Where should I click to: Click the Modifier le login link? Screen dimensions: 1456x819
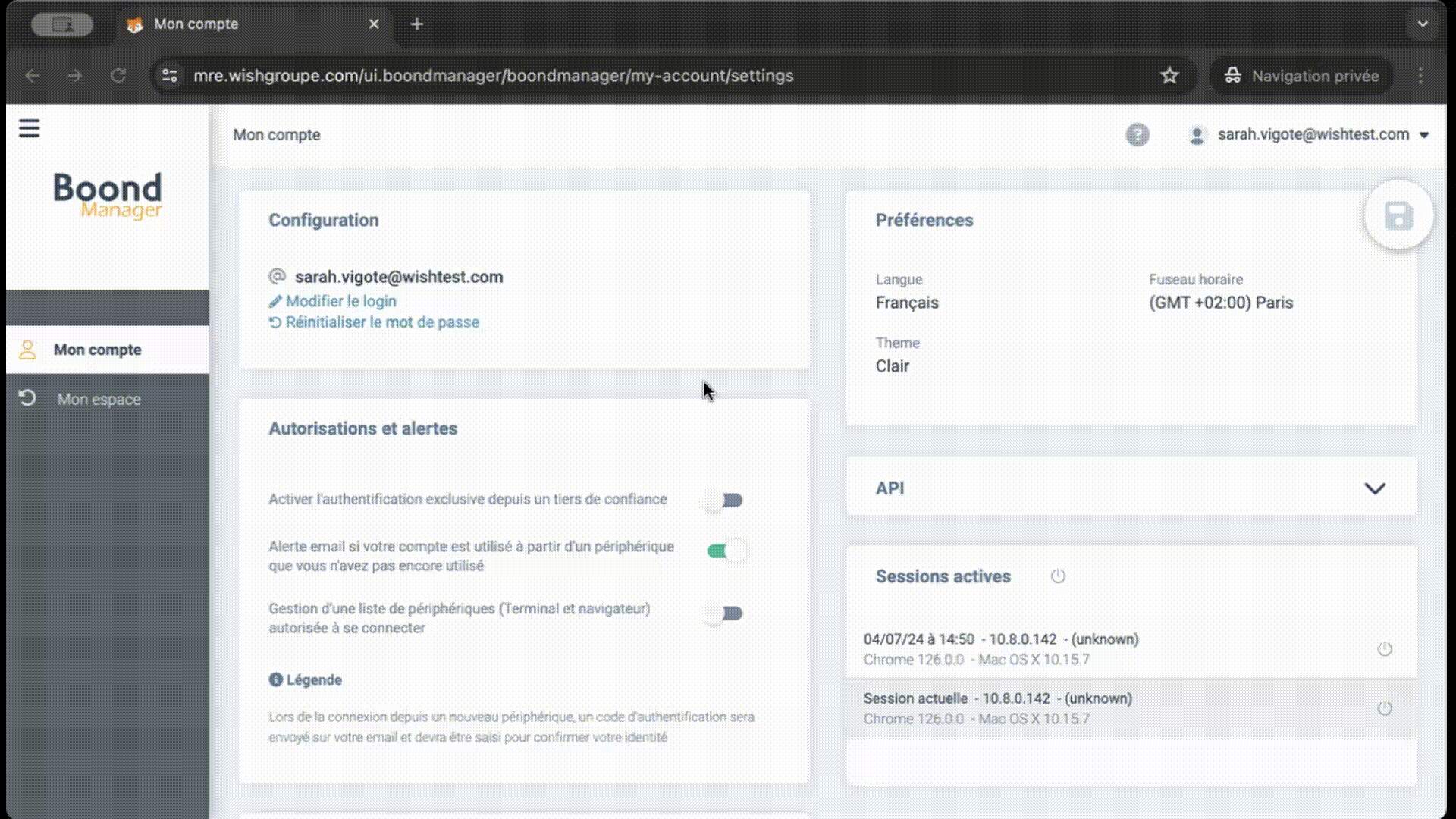(340, 301)
